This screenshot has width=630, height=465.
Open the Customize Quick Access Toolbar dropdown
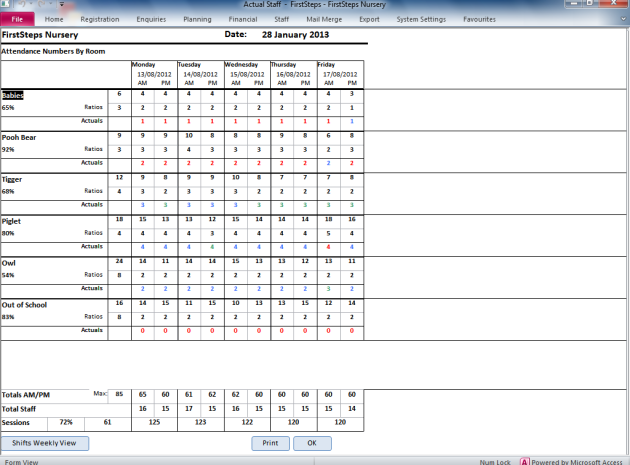click(62, 5)
